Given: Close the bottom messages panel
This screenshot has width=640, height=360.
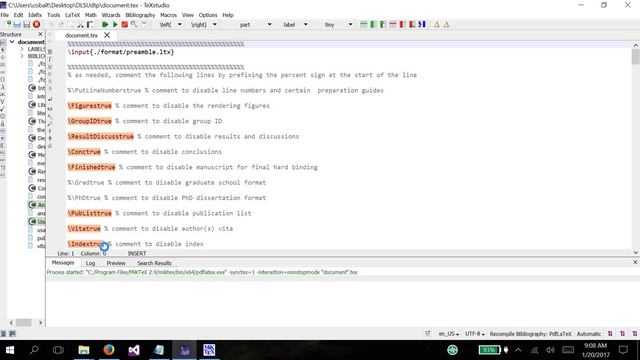Looking at the screenshot, I should pos(635,262).
